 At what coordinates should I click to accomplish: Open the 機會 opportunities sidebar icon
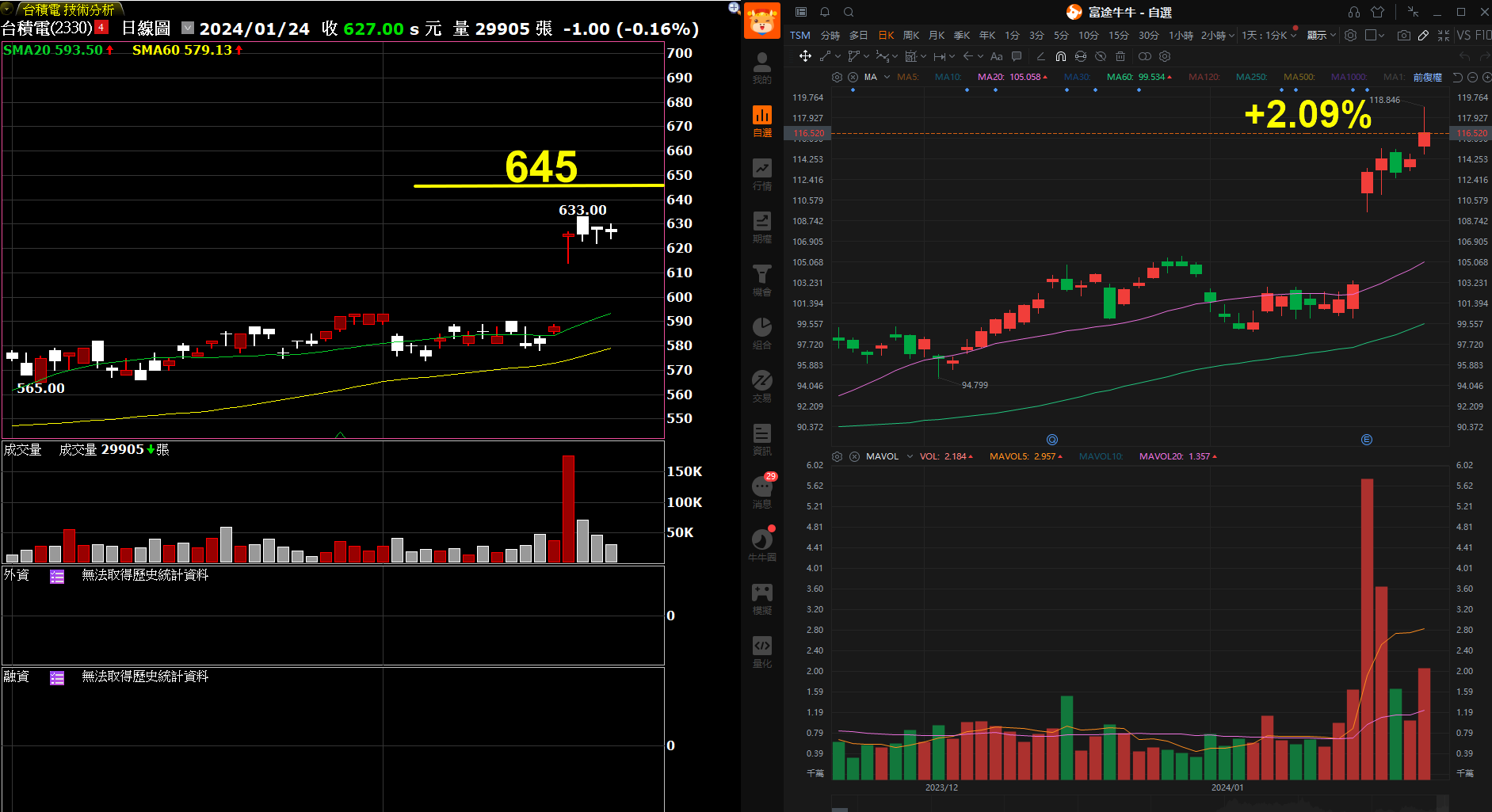761,280
